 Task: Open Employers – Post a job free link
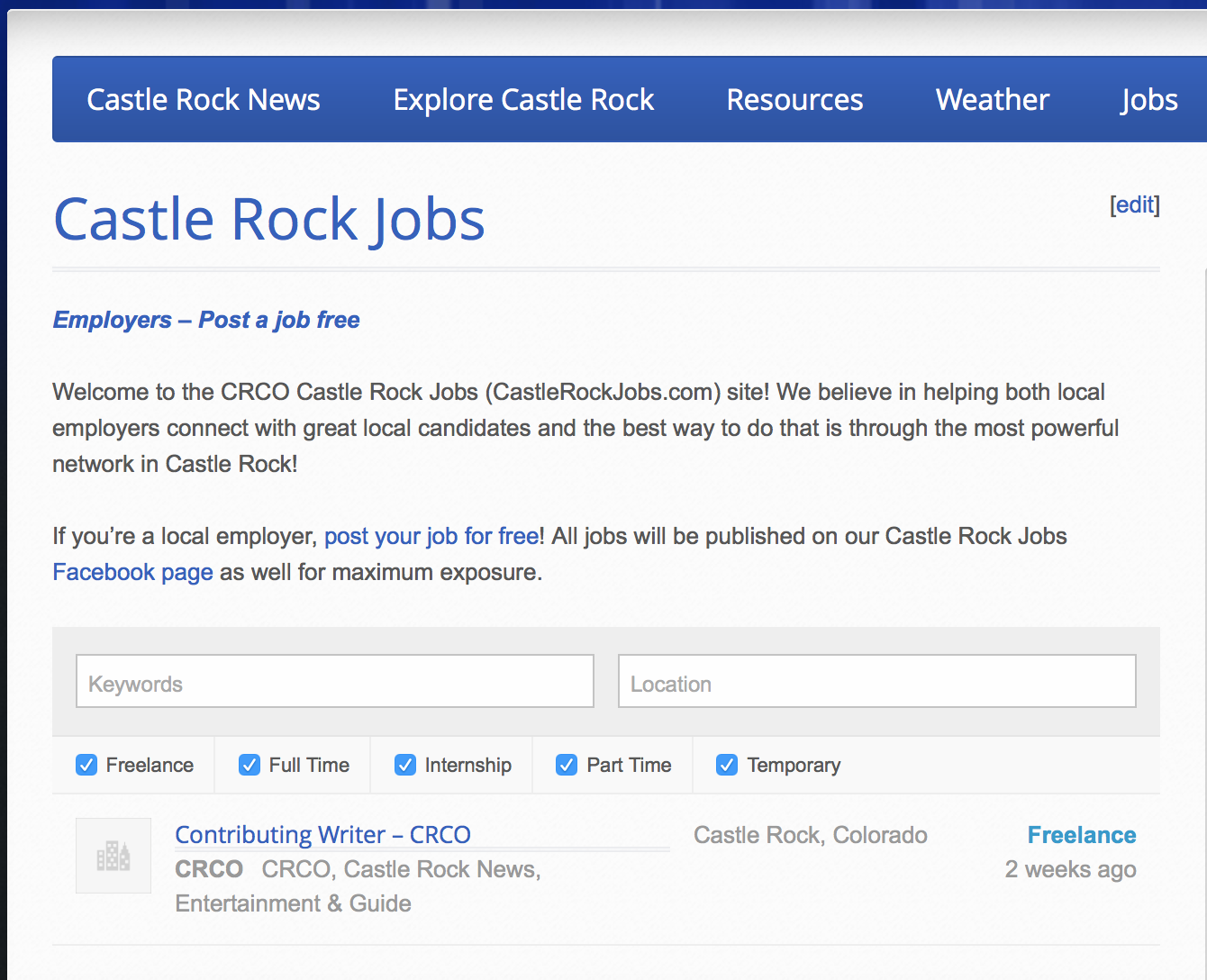[206, 320]
